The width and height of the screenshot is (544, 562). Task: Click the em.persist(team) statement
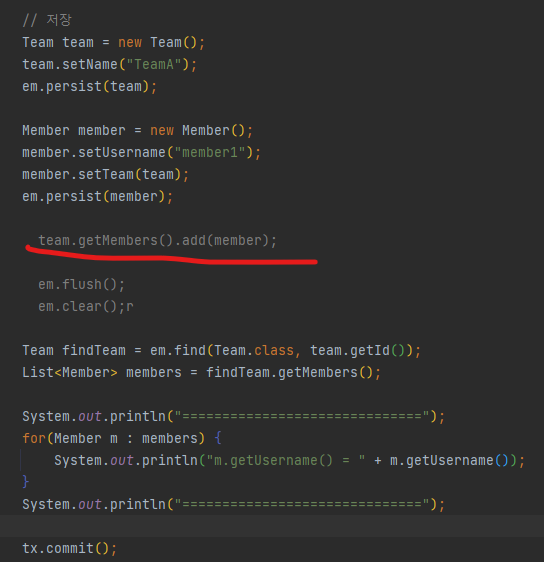pyautogui.click(x=90, y=86)
